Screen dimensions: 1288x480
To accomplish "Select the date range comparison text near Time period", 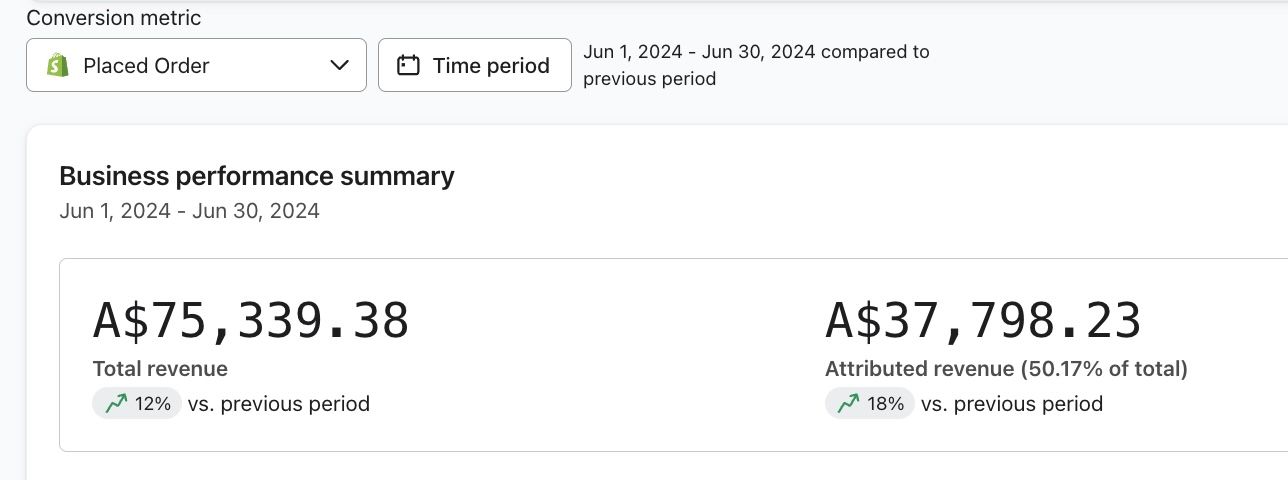I will pyautogui.click(x=756, y=65).
